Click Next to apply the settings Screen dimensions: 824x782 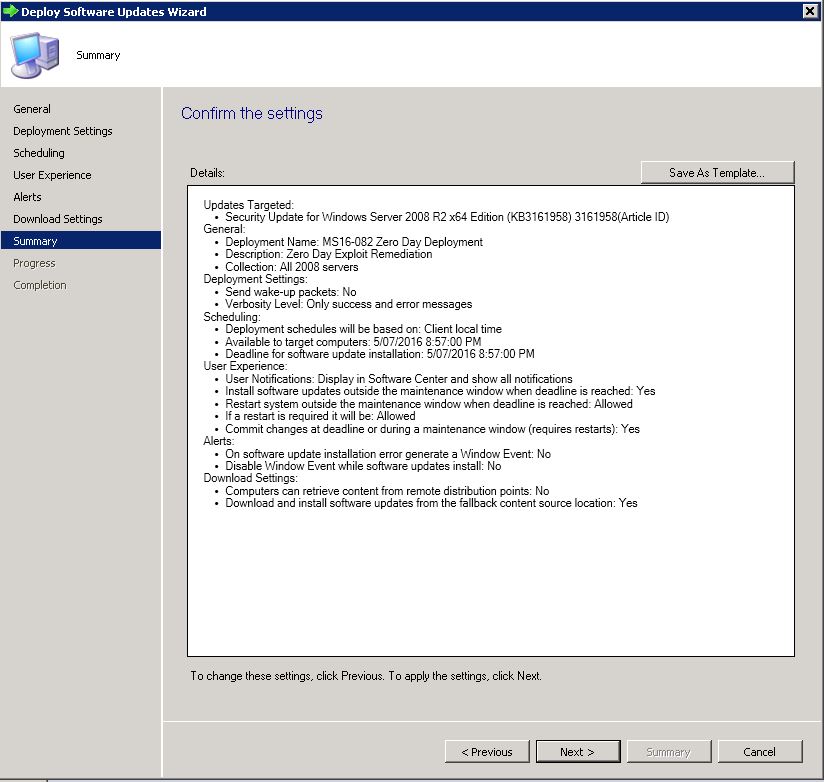(578, 752)
